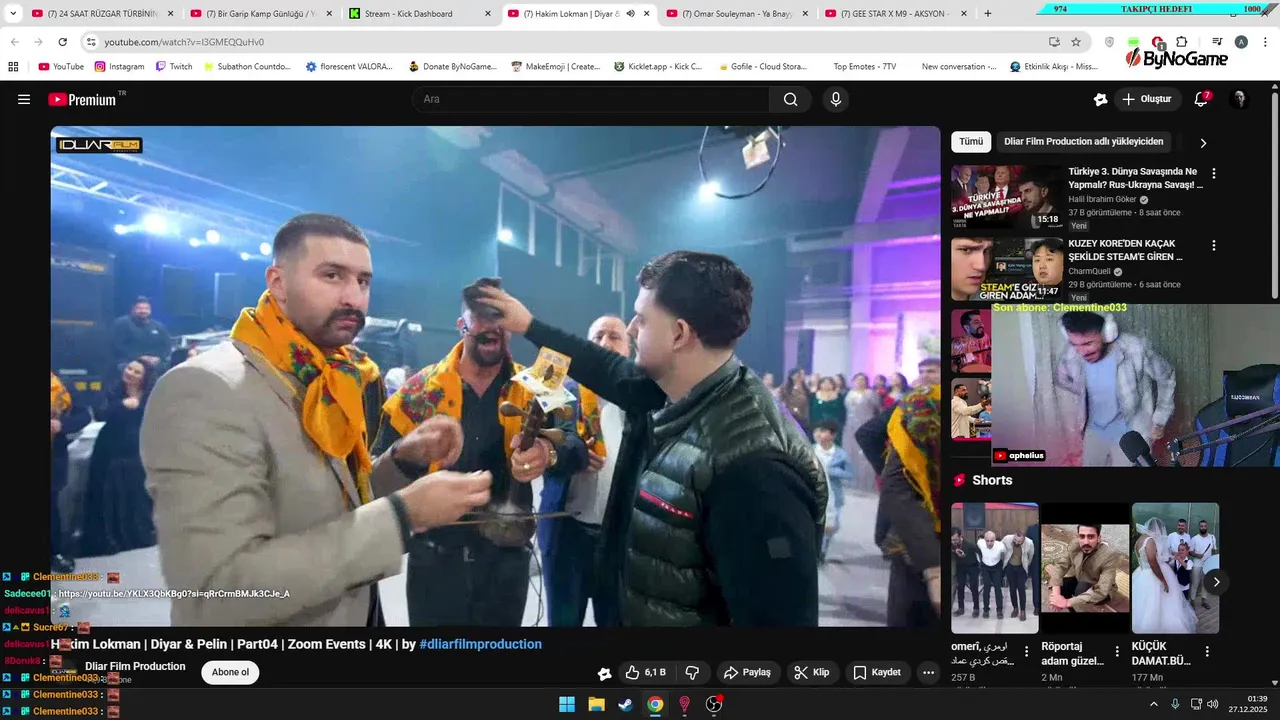This screenshot has width=1280, height=720.
Task: Open a new browser tab
Action: (x=988, y=14)
